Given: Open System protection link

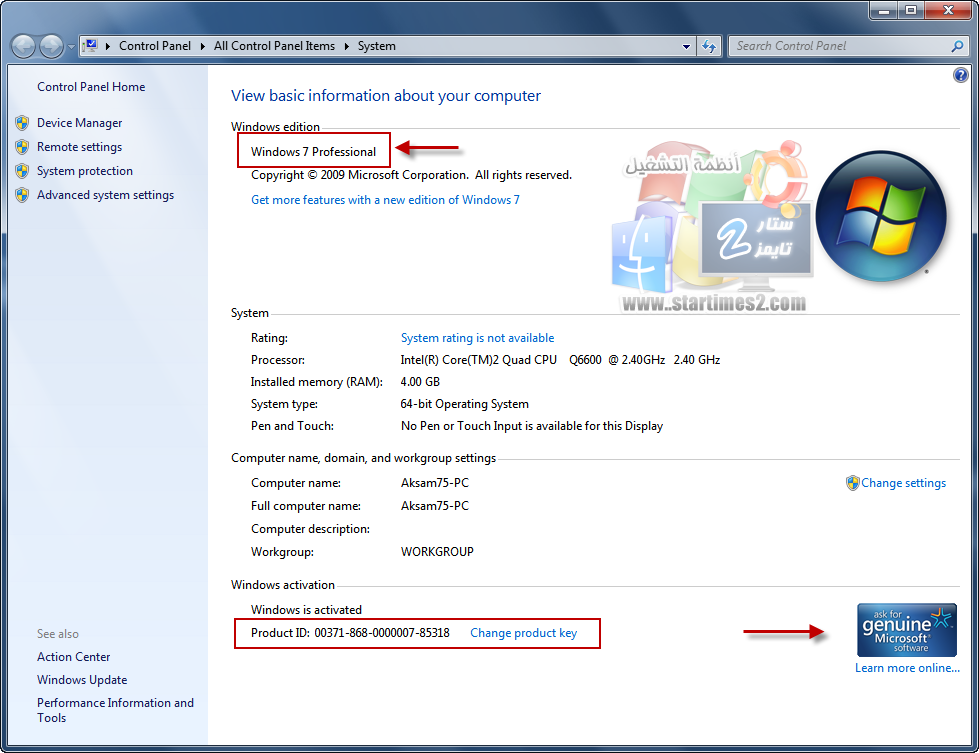Looking at the screenshot, I should [x=85, y=171].
